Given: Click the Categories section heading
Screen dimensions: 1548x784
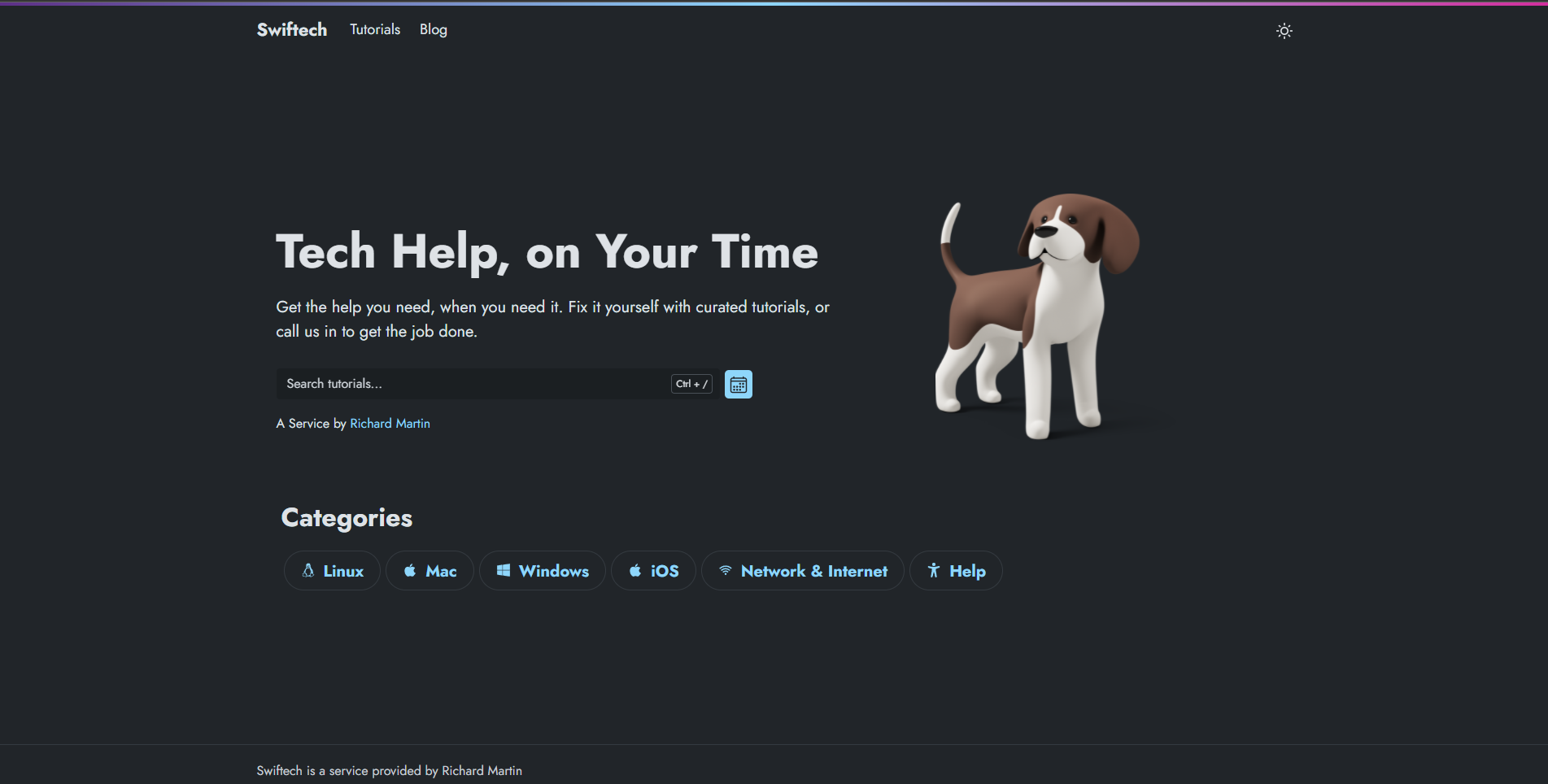Looking at the screenshot, I should (347, 518).
